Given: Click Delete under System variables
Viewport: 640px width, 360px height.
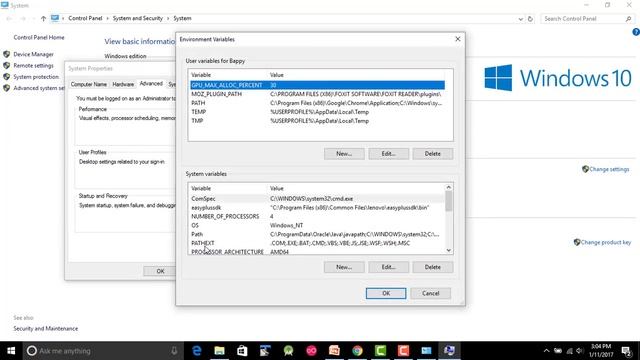Looking at the screenshot, I should coord(433,267).
